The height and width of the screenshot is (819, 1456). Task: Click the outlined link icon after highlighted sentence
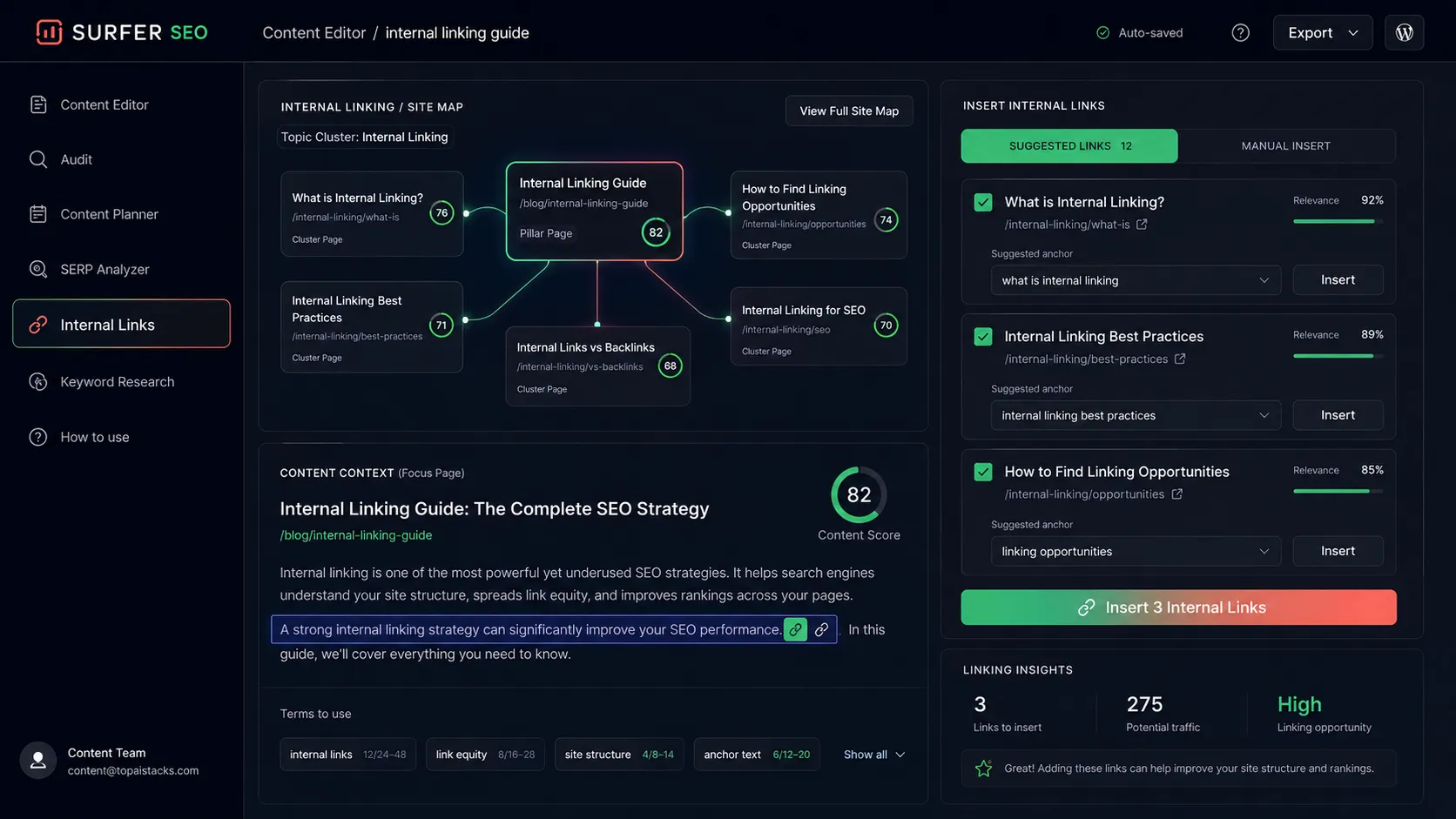pos(821,629)
